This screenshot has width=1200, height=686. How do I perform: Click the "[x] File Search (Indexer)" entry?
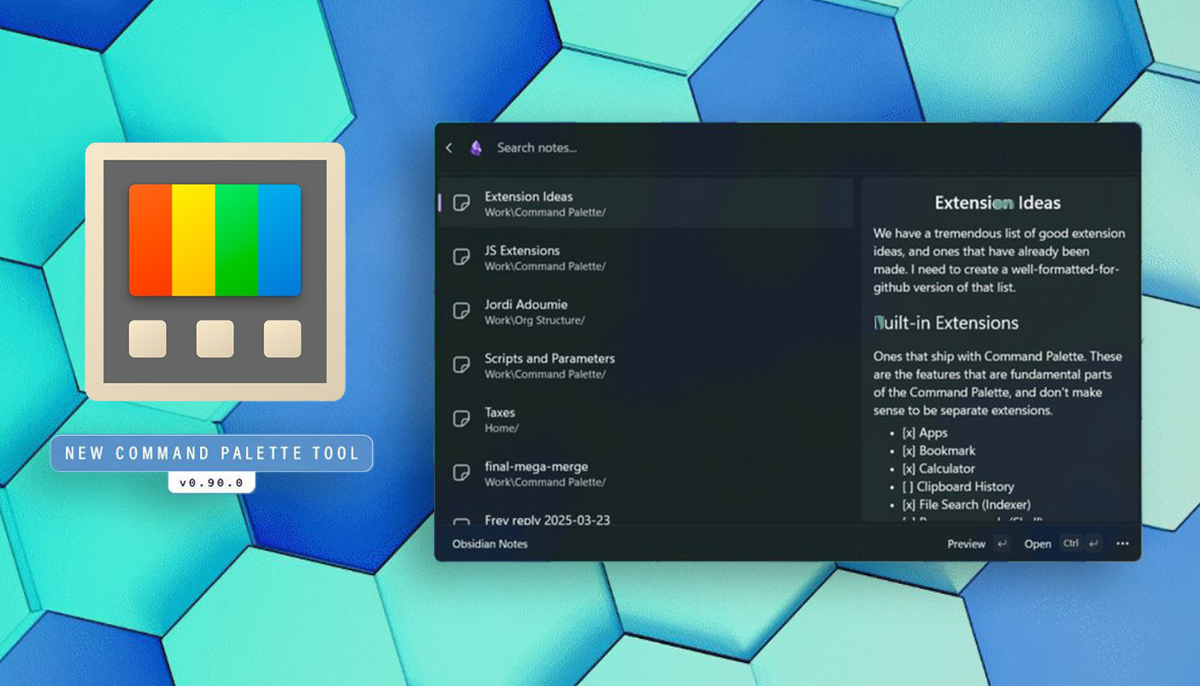pyautogui.click(x=966, y=505)
